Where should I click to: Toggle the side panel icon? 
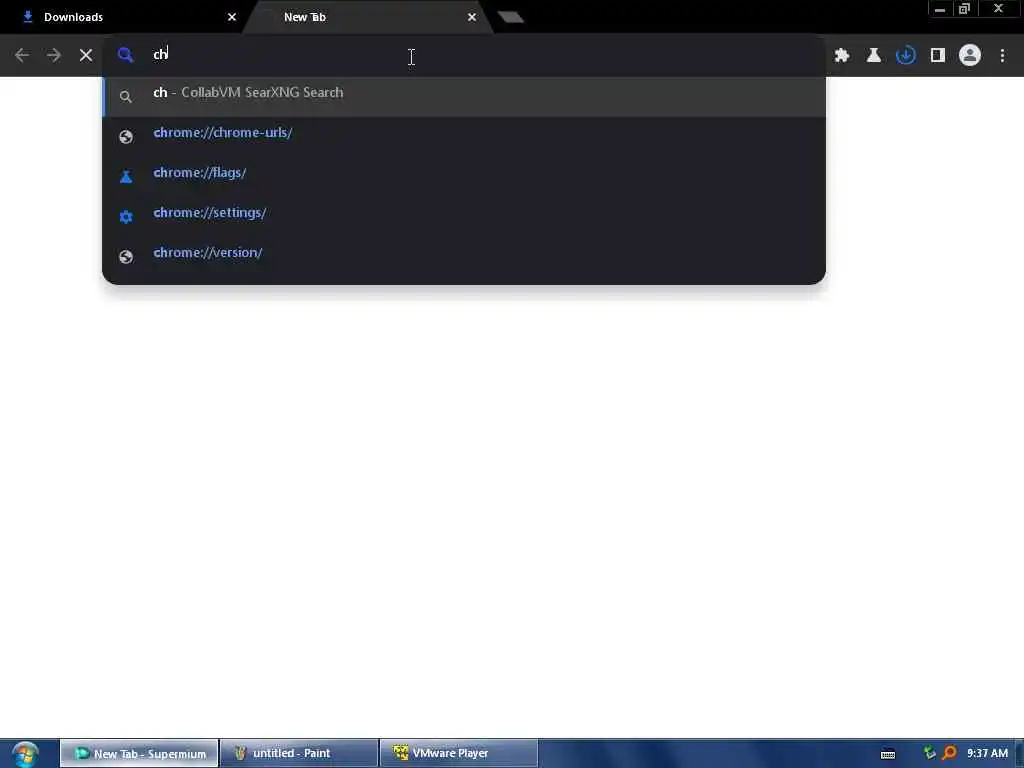[x=938, y=56]
